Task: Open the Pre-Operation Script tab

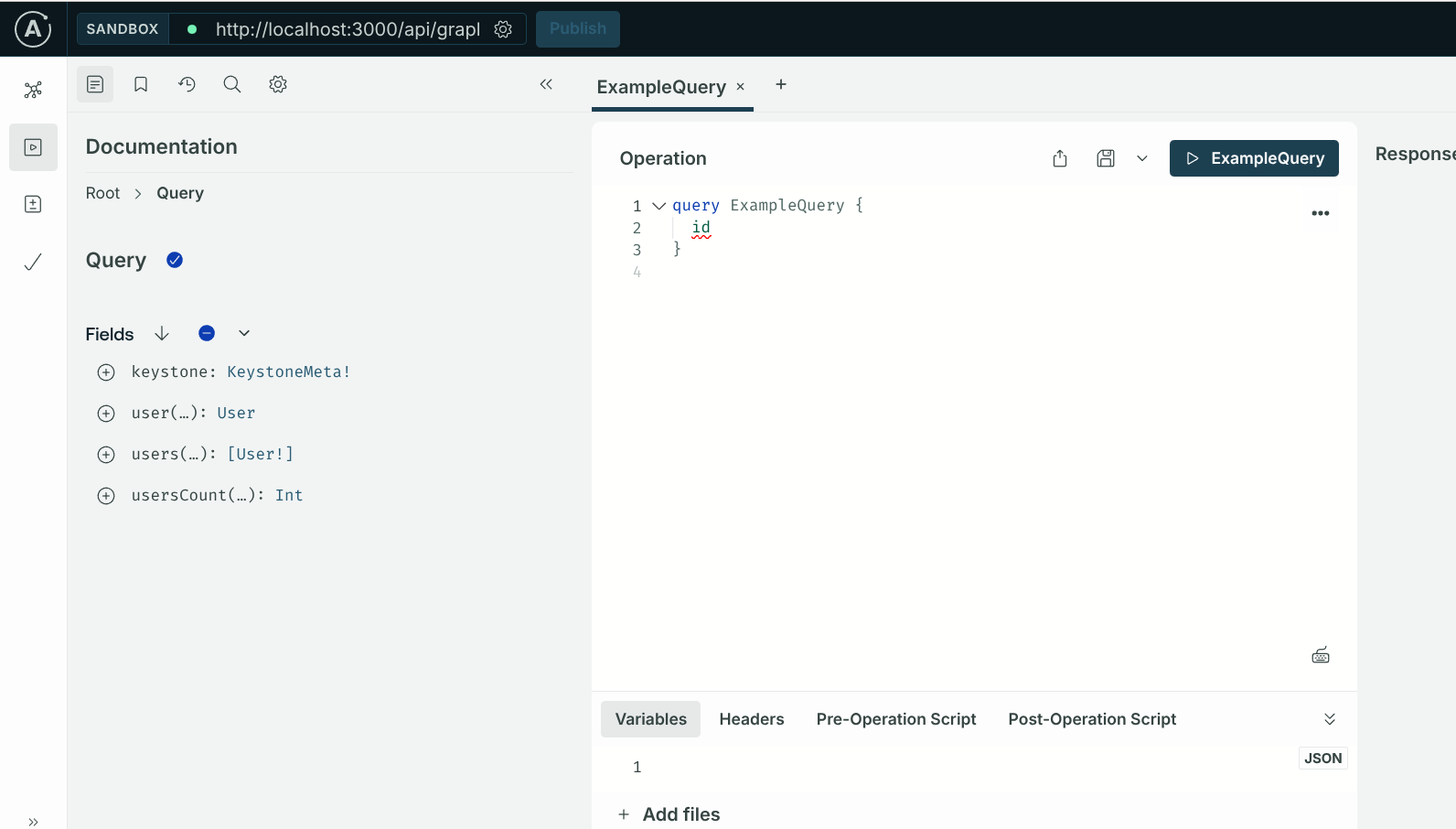Action: click(x=895, y=719)
